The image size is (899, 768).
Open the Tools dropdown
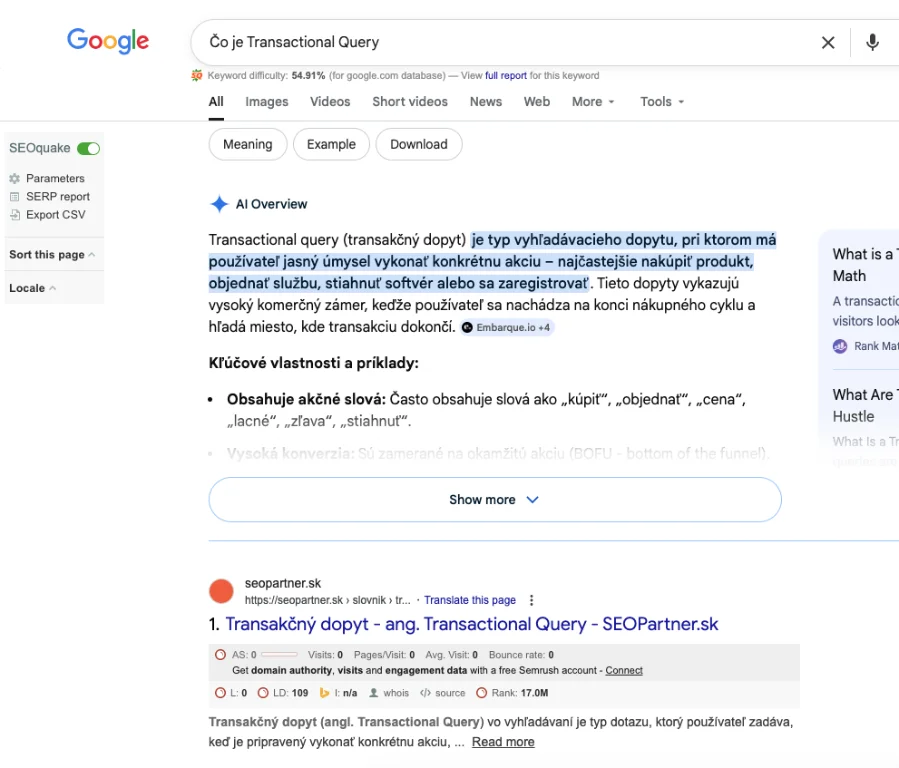pyautogui.click(x=662, y=102)
